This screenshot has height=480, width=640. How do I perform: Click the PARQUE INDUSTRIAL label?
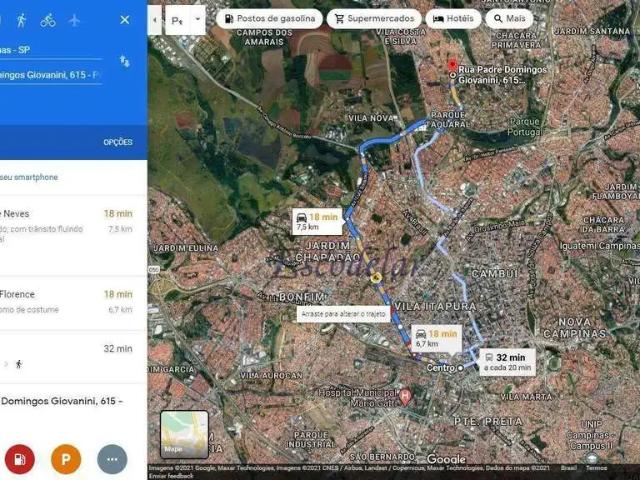point(311,440)
